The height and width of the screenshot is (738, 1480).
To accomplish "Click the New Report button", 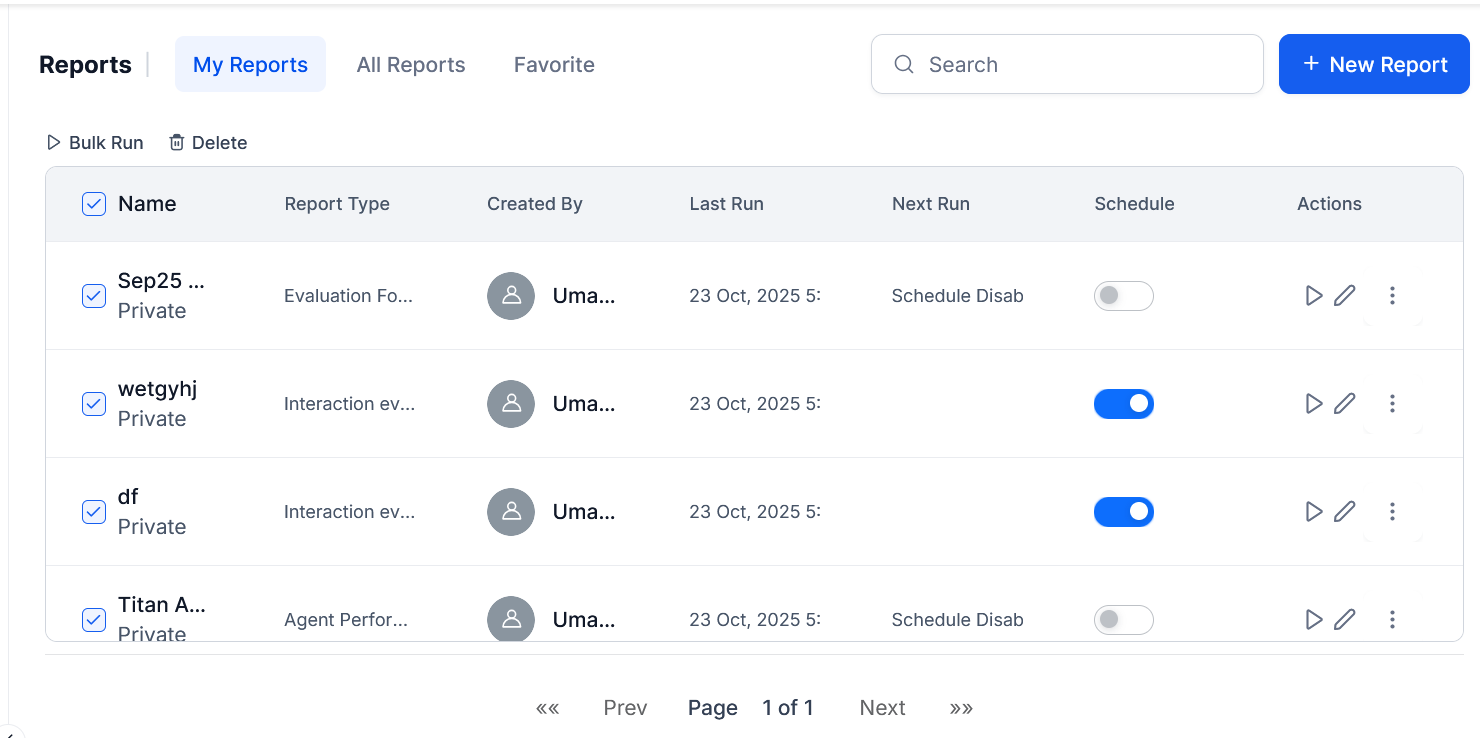I will click(x=1374, y=65).
